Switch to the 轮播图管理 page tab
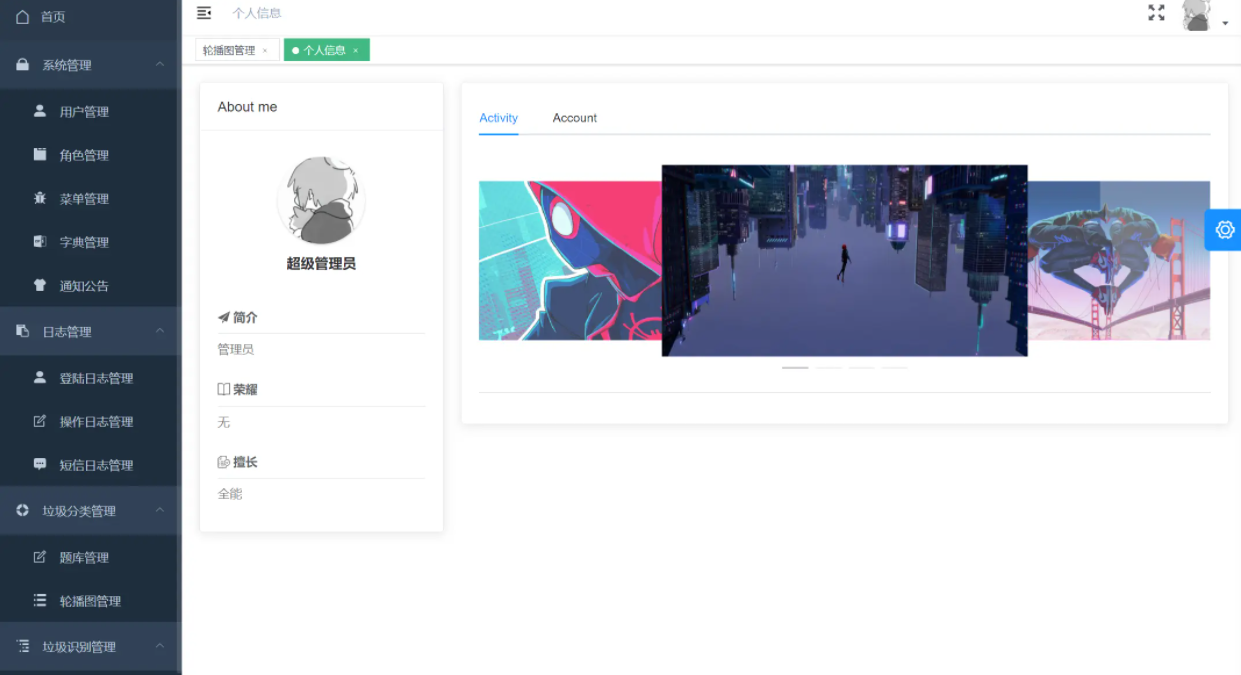Image resolution: width=1241 pixels, height=675 pixels. (237, 50)
